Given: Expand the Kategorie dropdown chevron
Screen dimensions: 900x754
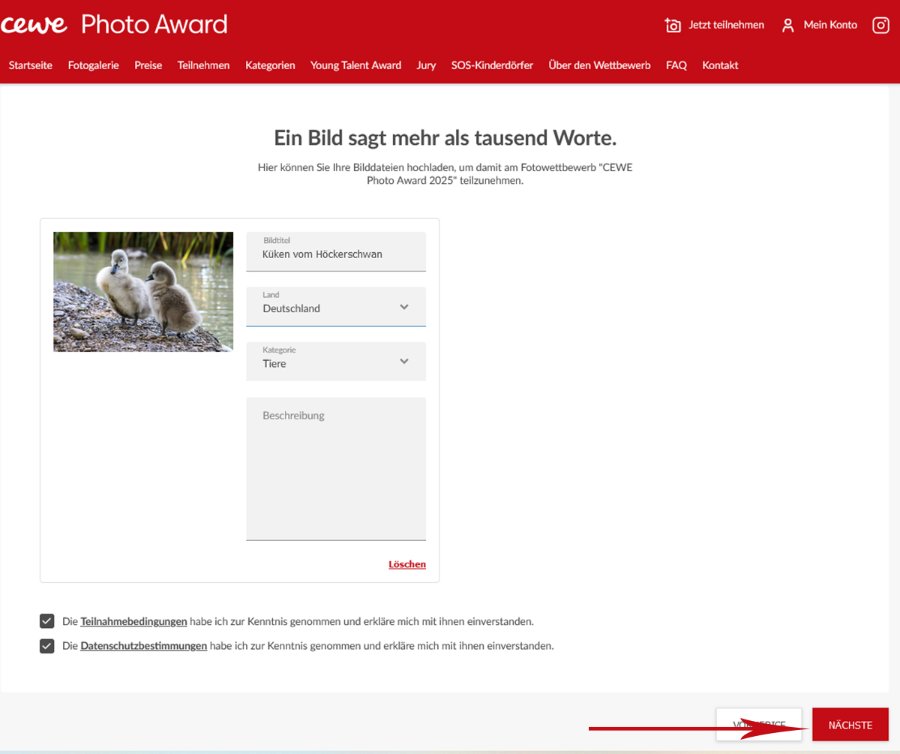Looking at the screenshot, I should pyautogui.click(x=404, y=362).
